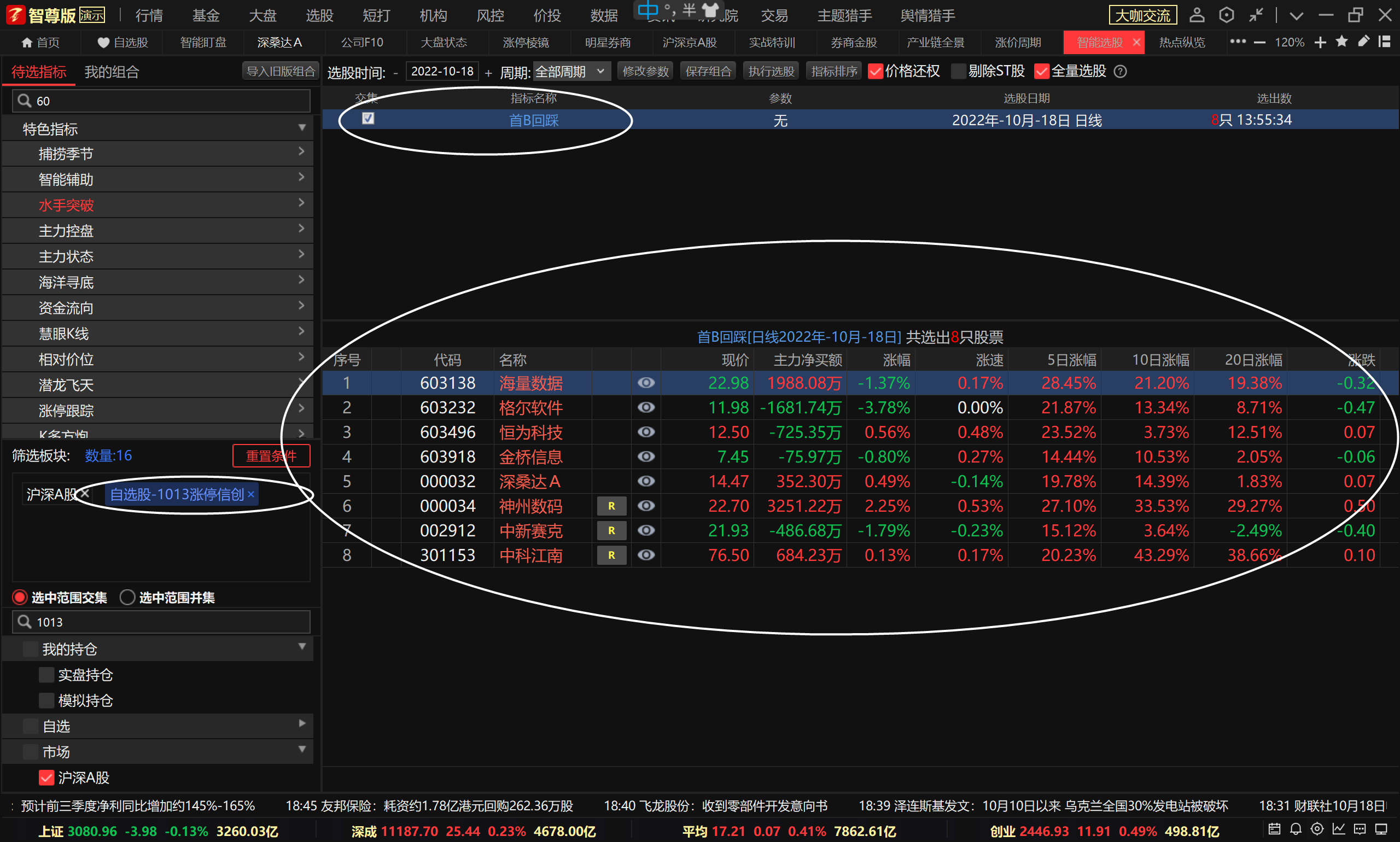Click the target crosshair icon in status bar

tap(1317, 829)
